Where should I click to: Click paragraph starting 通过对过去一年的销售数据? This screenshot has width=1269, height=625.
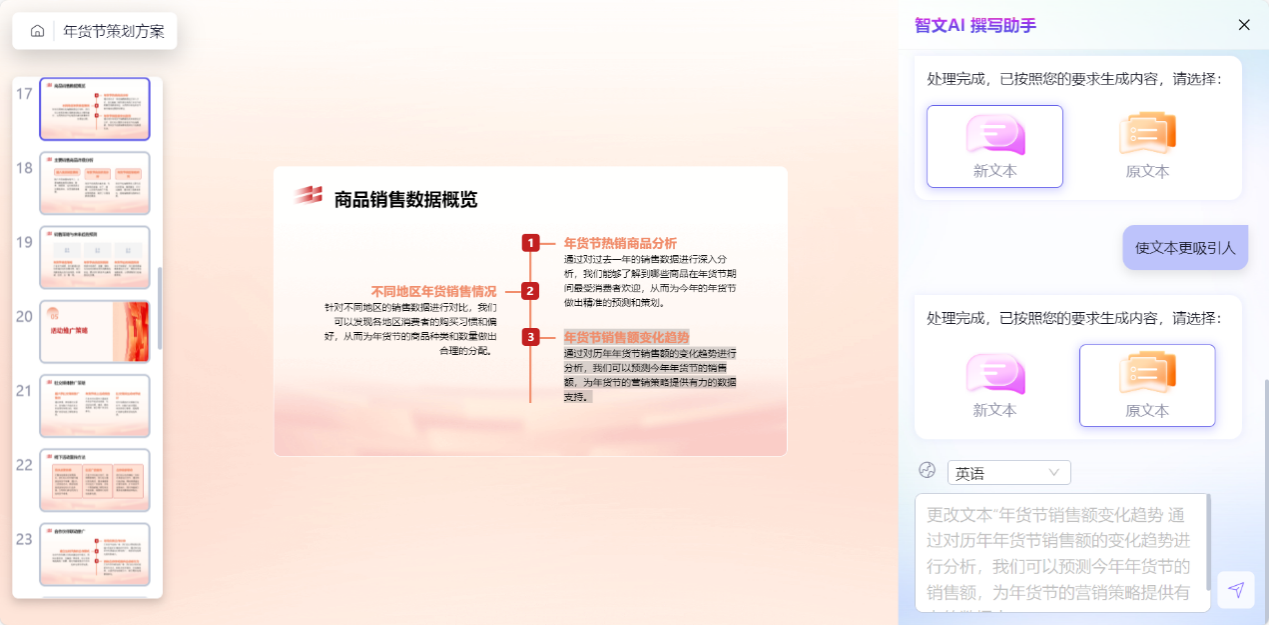pyautogui.click(x=651, y=280)
